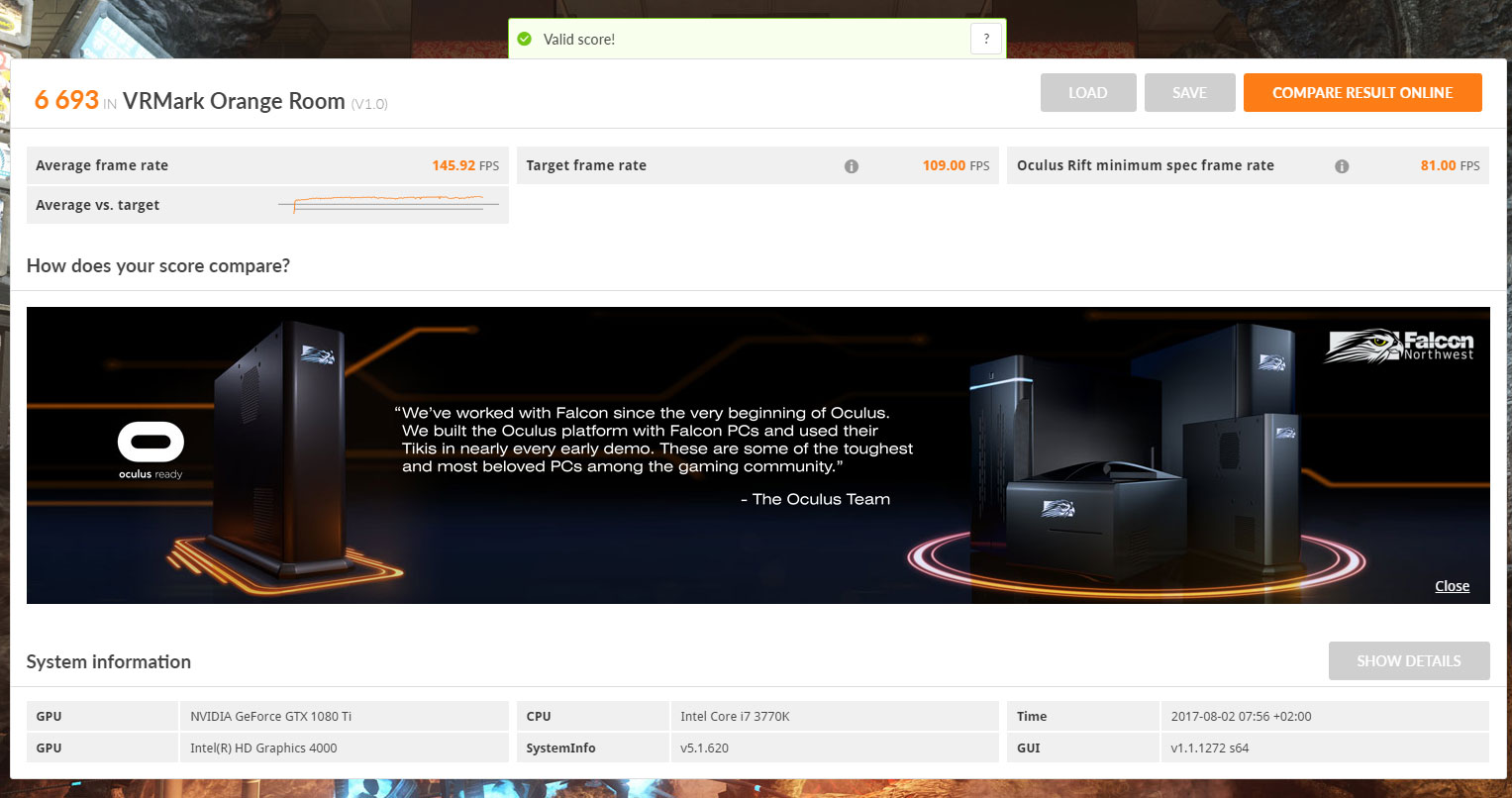Click the 109.00 FPS target value
1512x798 pixels.
pyautogui.click(x=956, y=165)
